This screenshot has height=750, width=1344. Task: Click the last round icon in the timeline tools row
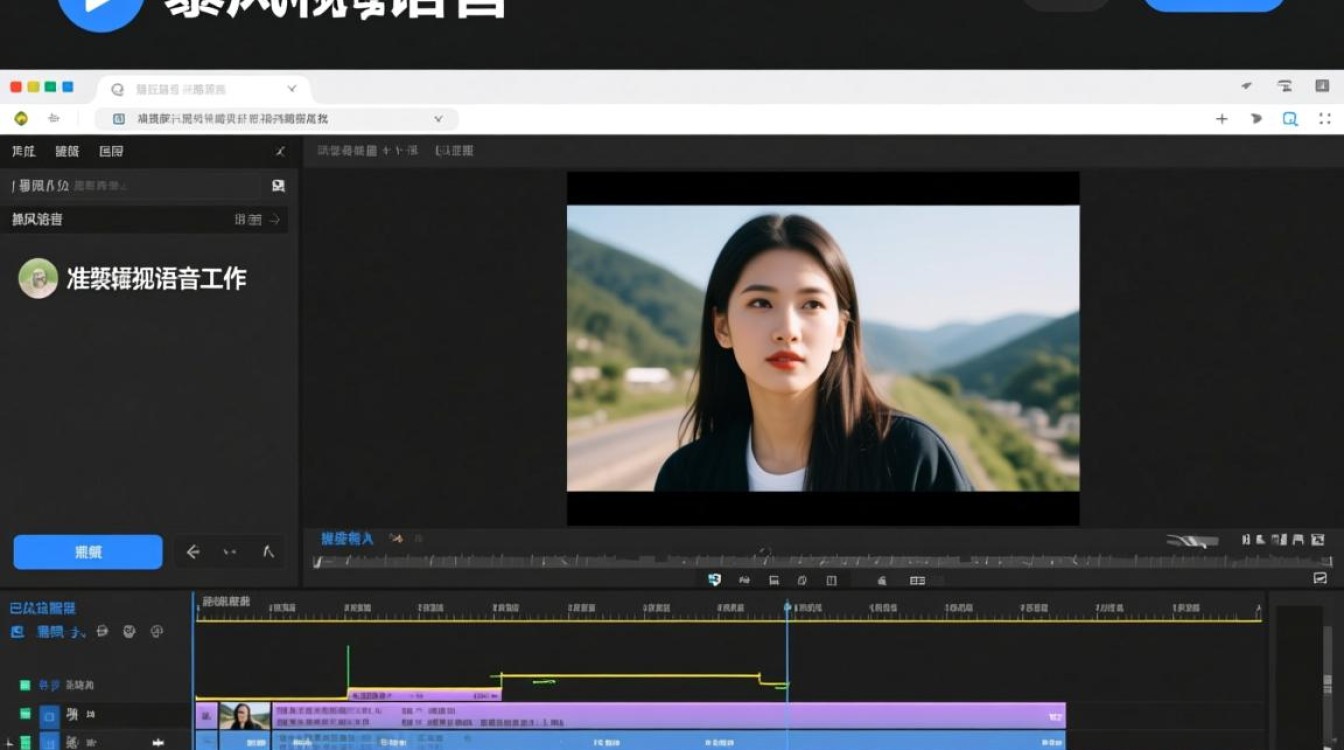(x=156, y=631)
